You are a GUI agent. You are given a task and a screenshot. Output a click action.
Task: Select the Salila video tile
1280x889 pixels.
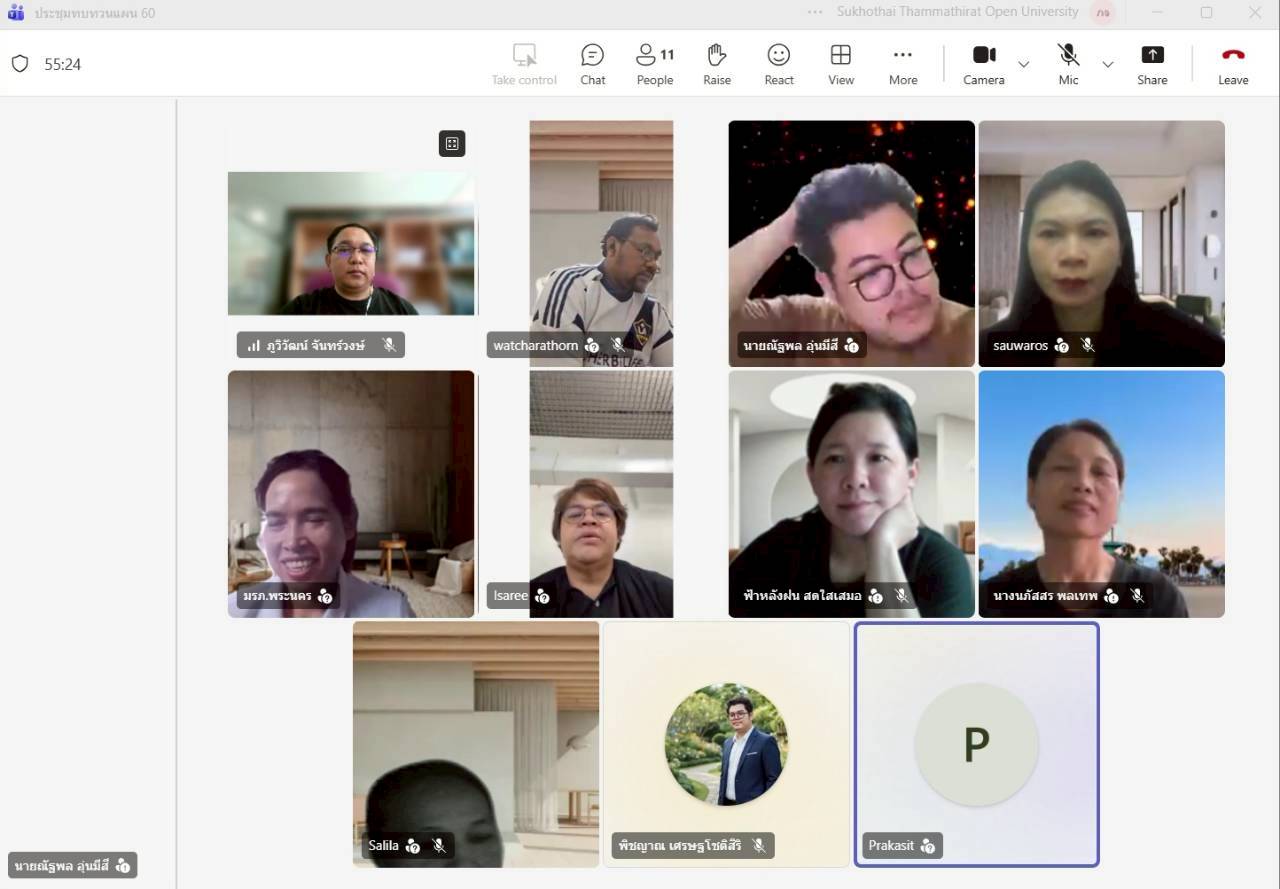click(x=476, y=744)
